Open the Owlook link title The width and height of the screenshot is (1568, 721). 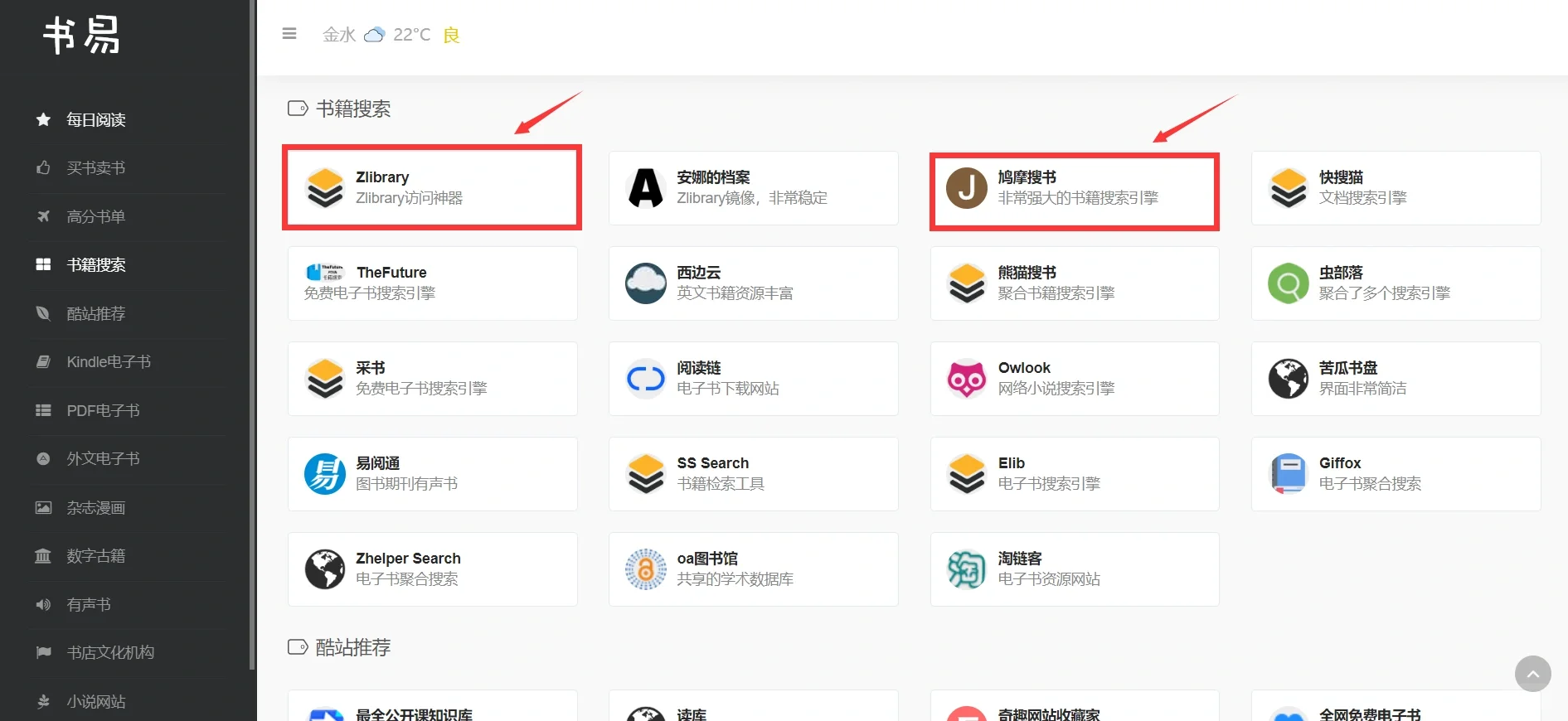[1024, 368]
